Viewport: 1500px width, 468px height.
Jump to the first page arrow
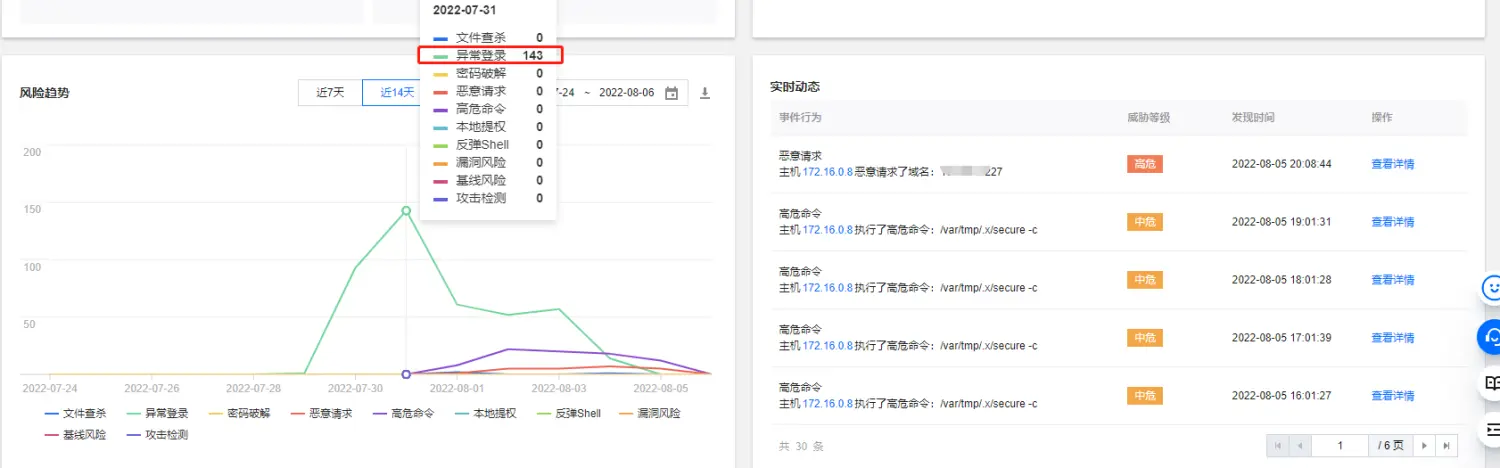click(1277, 445)
